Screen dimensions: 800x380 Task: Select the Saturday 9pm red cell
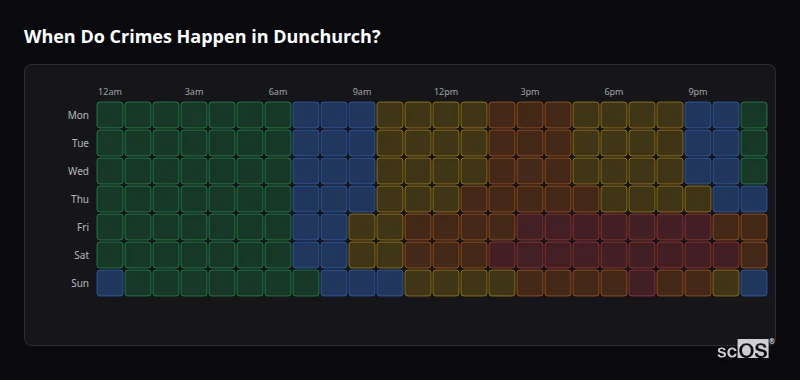point(698,255)
